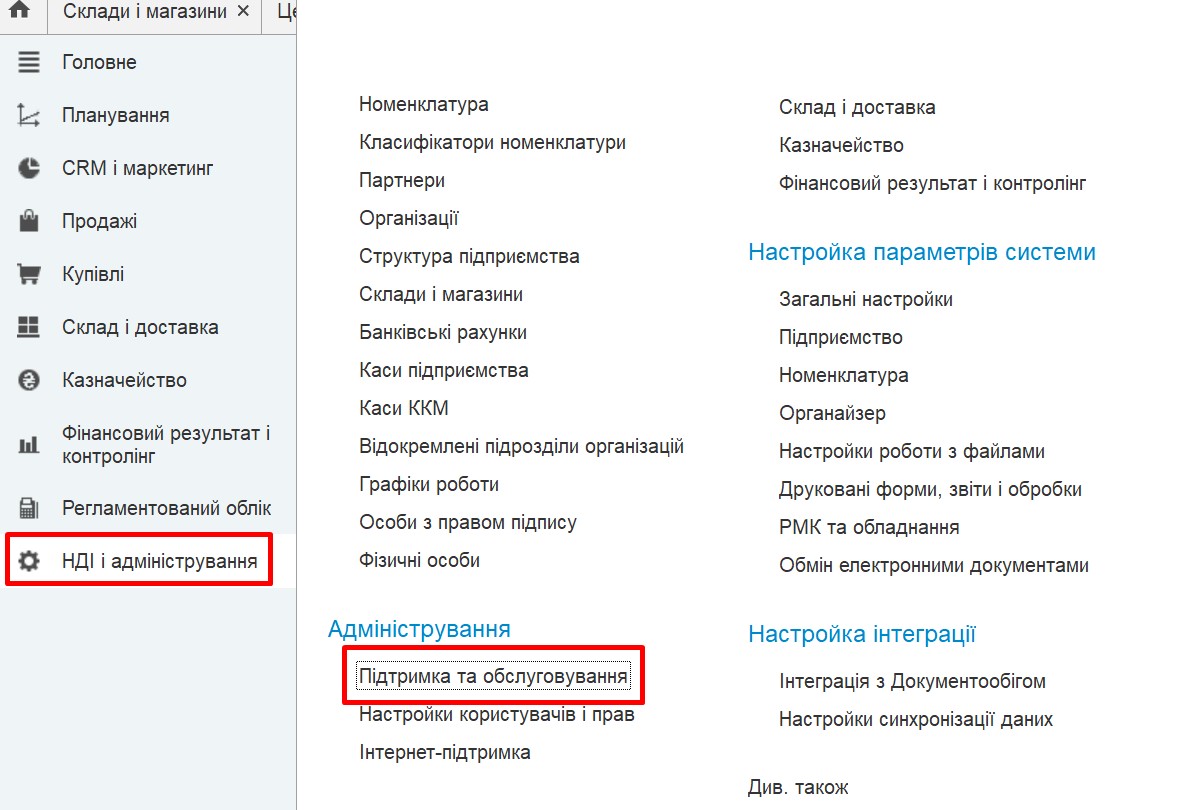Open Обмін електронними документами
The height and width of the screenshot is (810, 1181).
coord(934,565)
